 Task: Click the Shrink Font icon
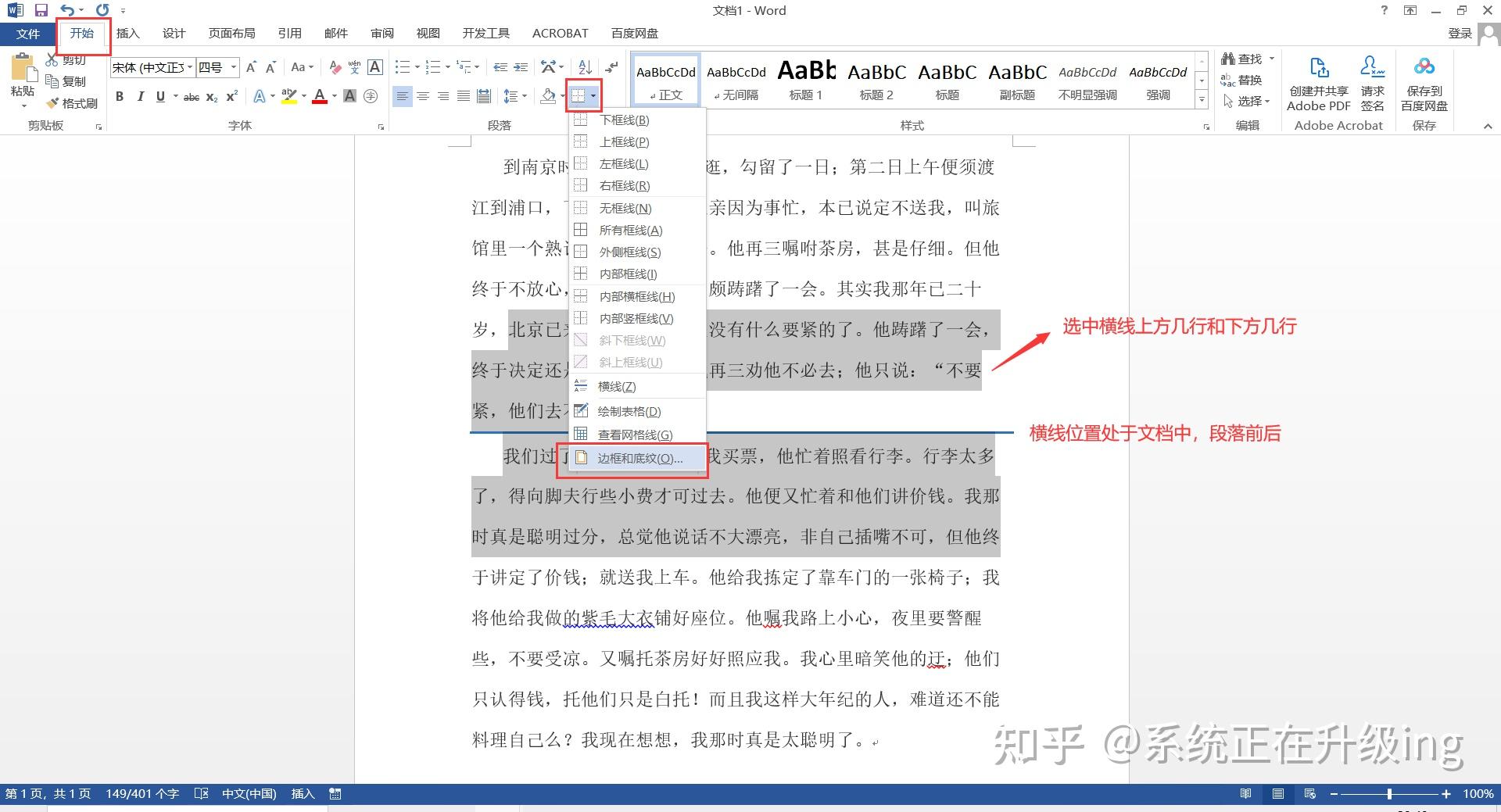(x=270, y=68)
